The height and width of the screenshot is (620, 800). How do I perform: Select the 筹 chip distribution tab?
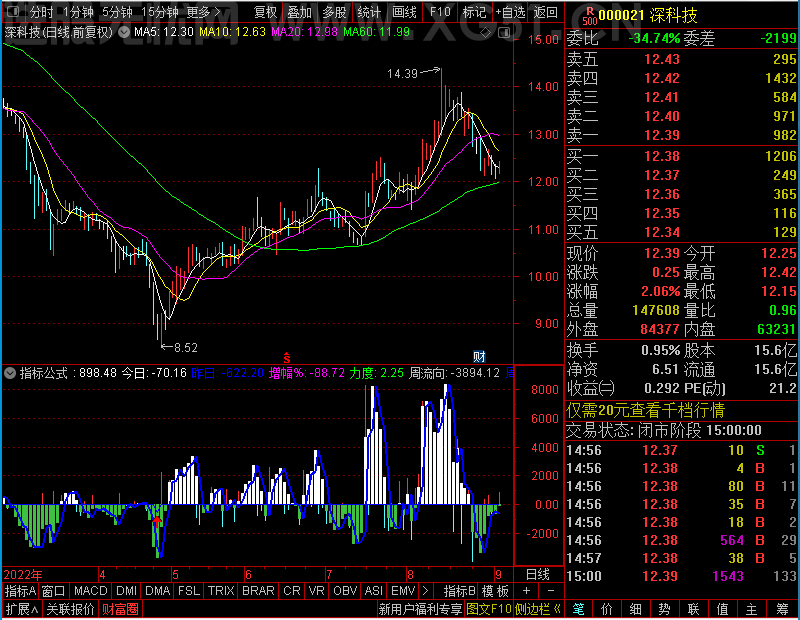pos(783,609)
